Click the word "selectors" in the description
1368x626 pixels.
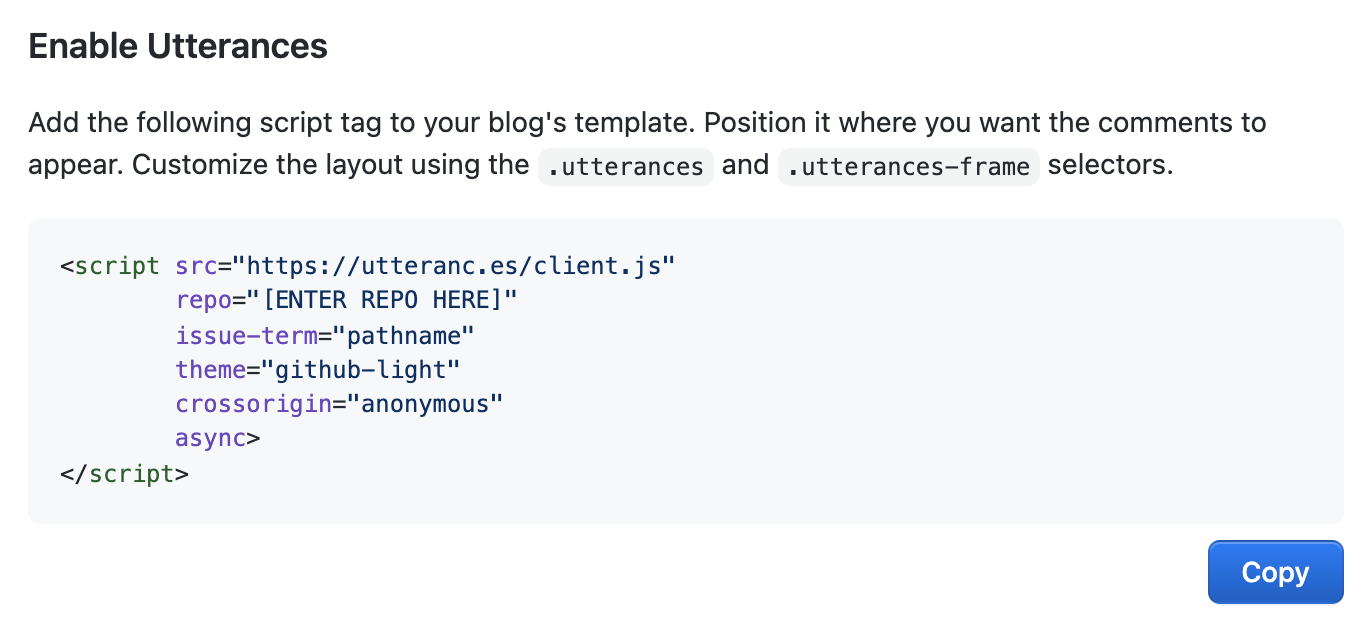pyautogui.click(x=1108, y=164)
